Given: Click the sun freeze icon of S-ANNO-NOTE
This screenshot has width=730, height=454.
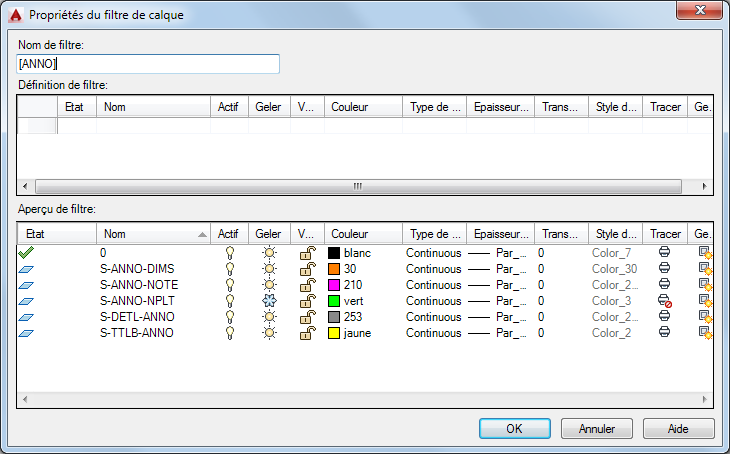Looking at the screenshot, I should click(269, 285).
